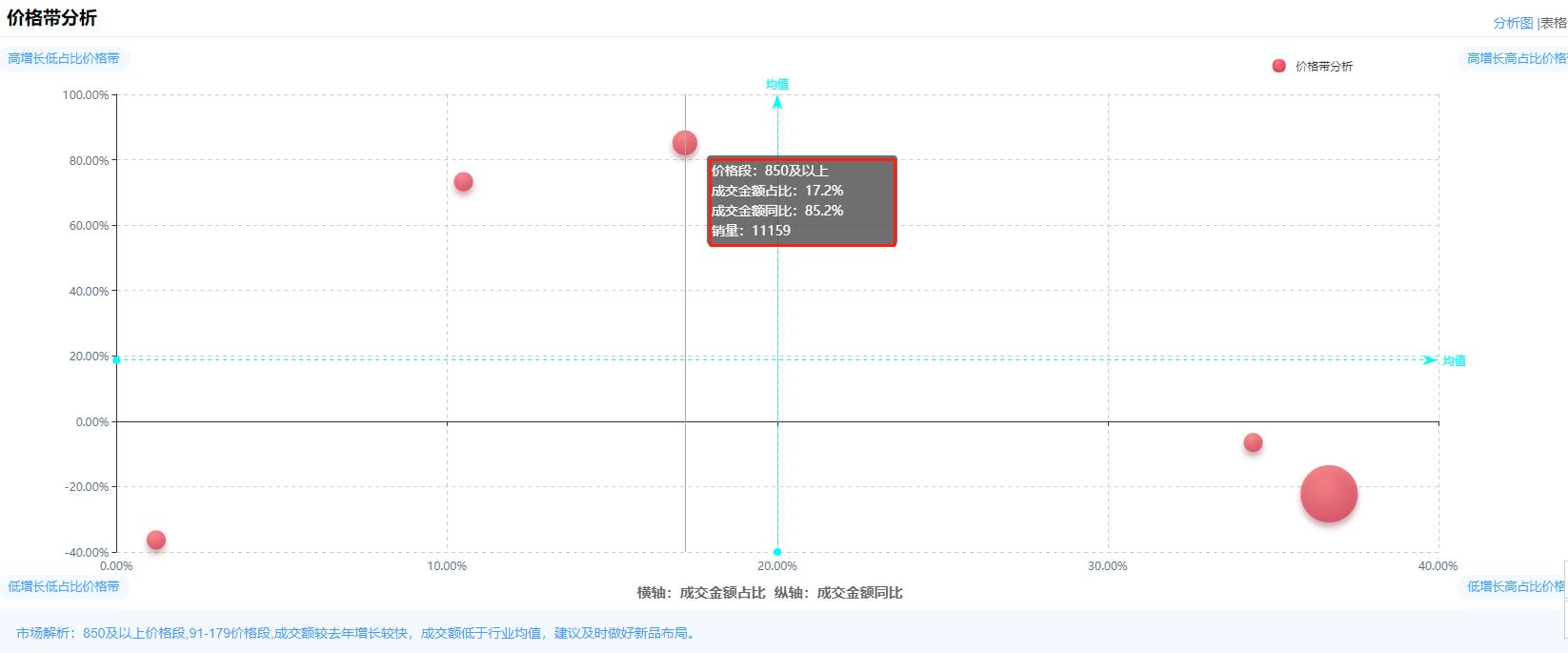Click the tooltip line 销量：11159
1568x653 pixels.
click(751, 230)
